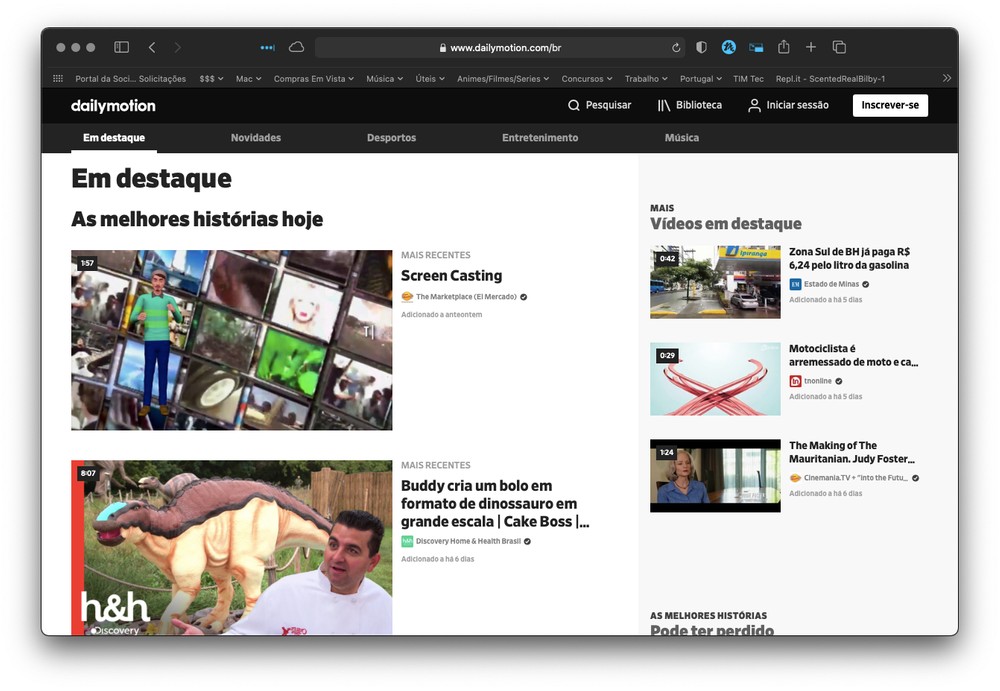Expand the Animes/Filmes/Series bookmarks folder
The height and width of the screenshot is (691, 1000).
coord(502,78)
